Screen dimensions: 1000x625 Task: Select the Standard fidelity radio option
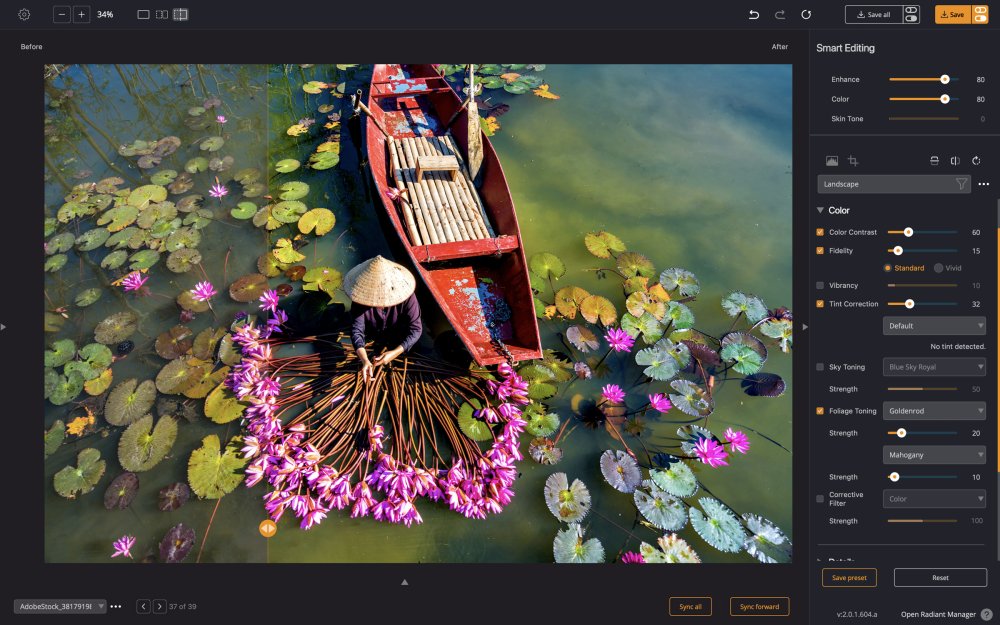[888, 268]
